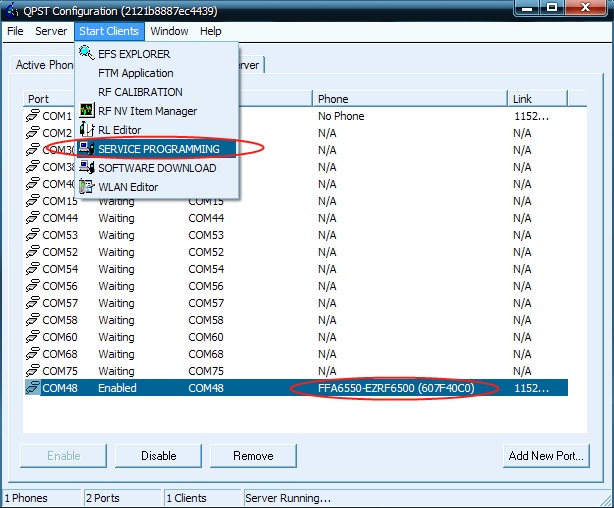This screenshot has width=614, height=508.
Task: Click the COM53 port icon
Action: pyautogui.click(x=33, y=235)
